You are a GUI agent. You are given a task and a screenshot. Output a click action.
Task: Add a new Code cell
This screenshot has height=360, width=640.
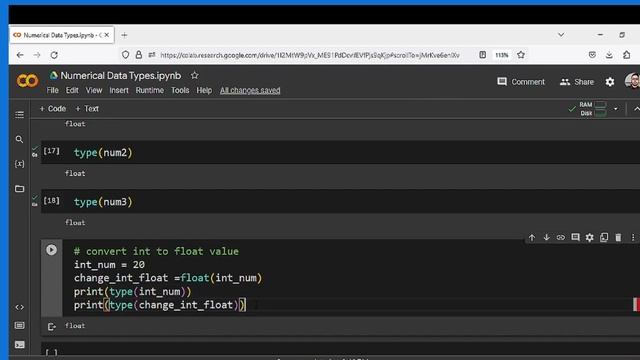click(53, 109)
